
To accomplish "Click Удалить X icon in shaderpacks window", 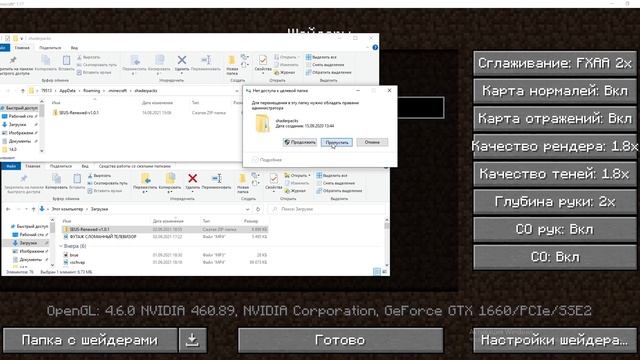I will [x=182, y=60].
